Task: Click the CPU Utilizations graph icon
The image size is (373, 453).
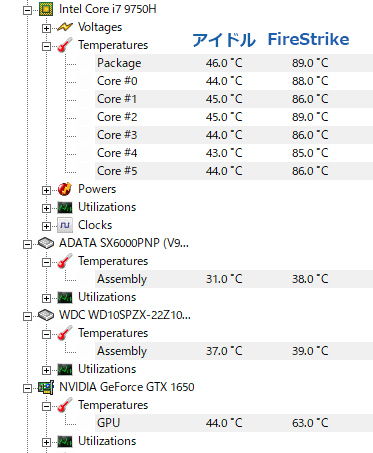Action: (x=65, y=207)
